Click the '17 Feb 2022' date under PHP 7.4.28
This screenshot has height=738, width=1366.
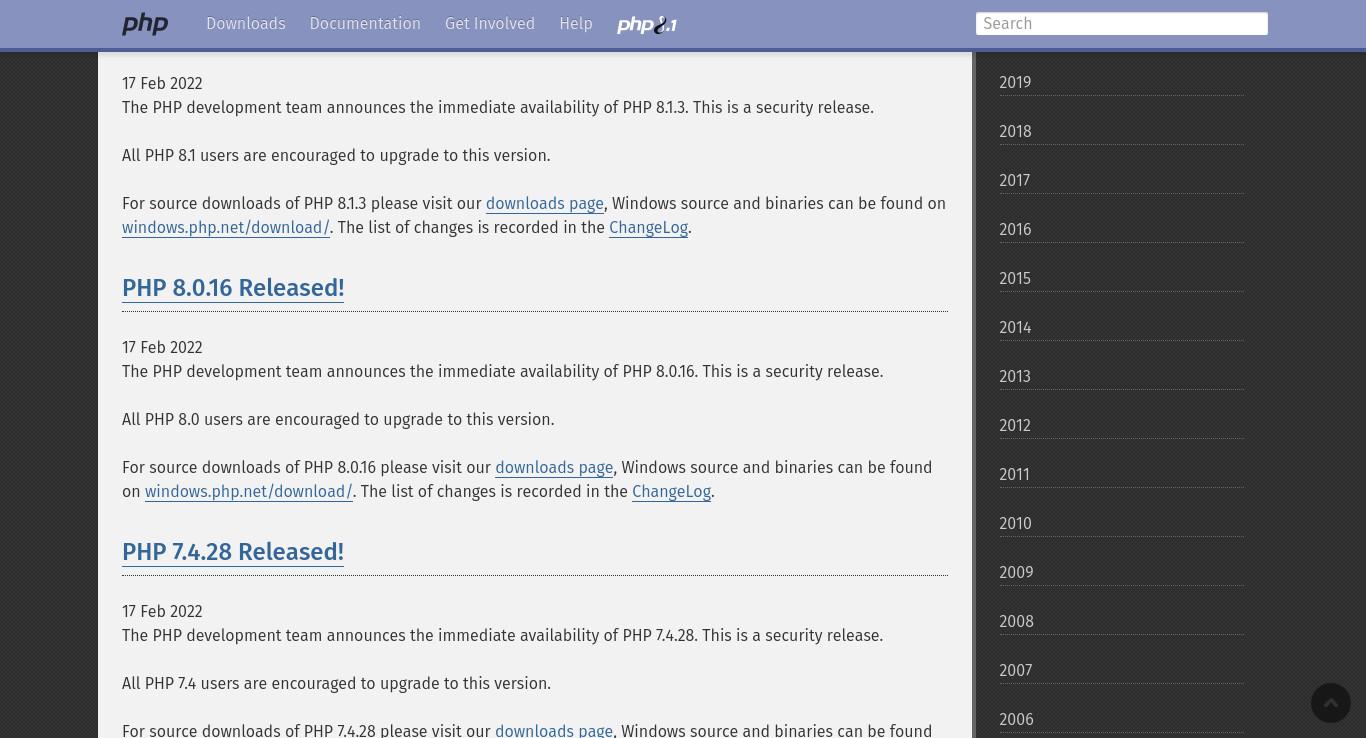(162, 612)
